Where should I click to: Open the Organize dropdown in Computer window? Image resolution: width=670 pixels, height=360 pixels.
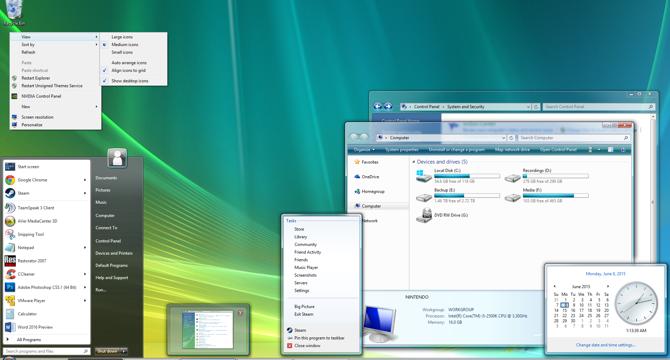click(x=364, y=150)
